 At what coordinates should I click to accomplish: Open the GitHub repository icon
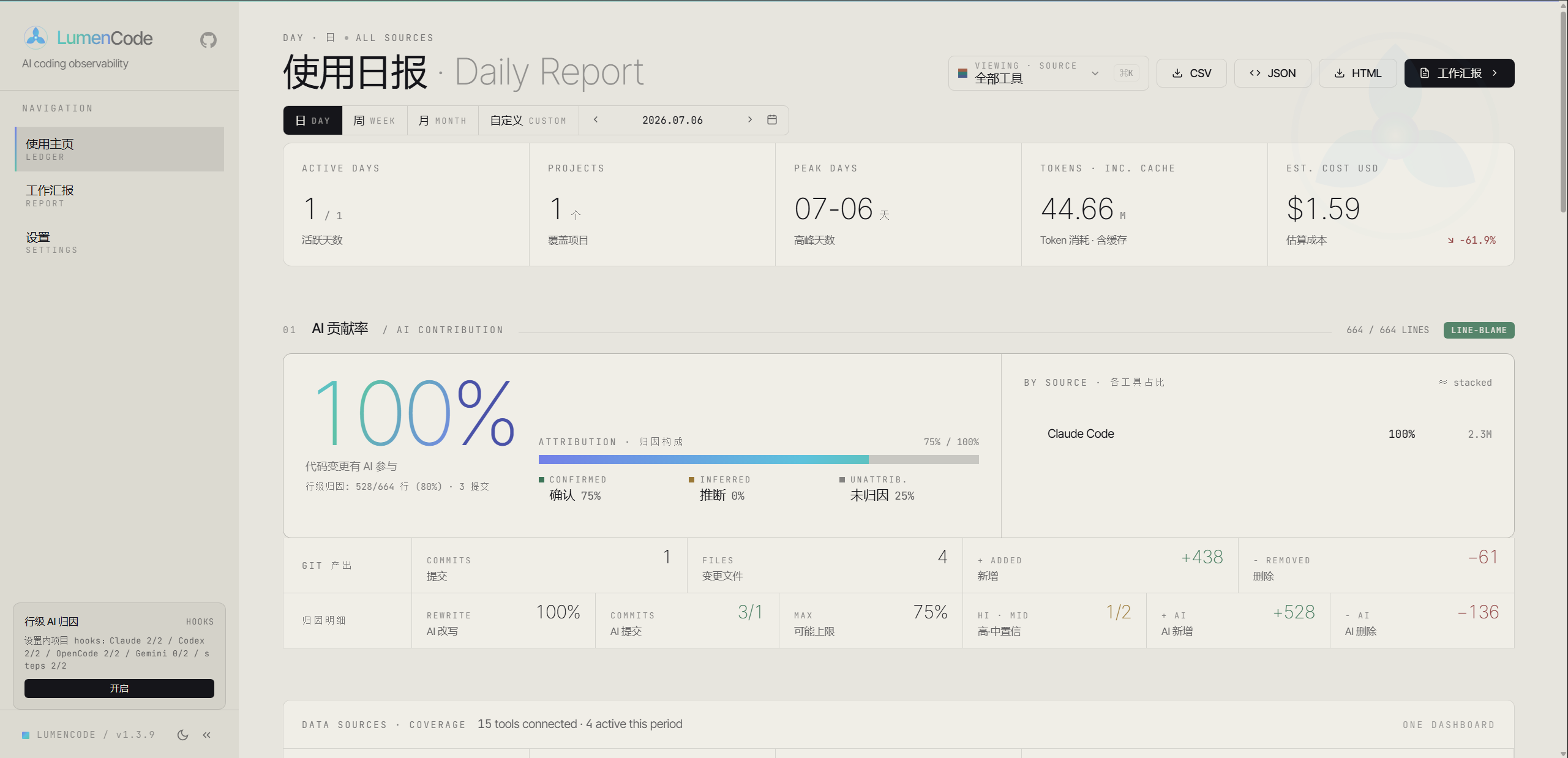(x=208, y=40)
